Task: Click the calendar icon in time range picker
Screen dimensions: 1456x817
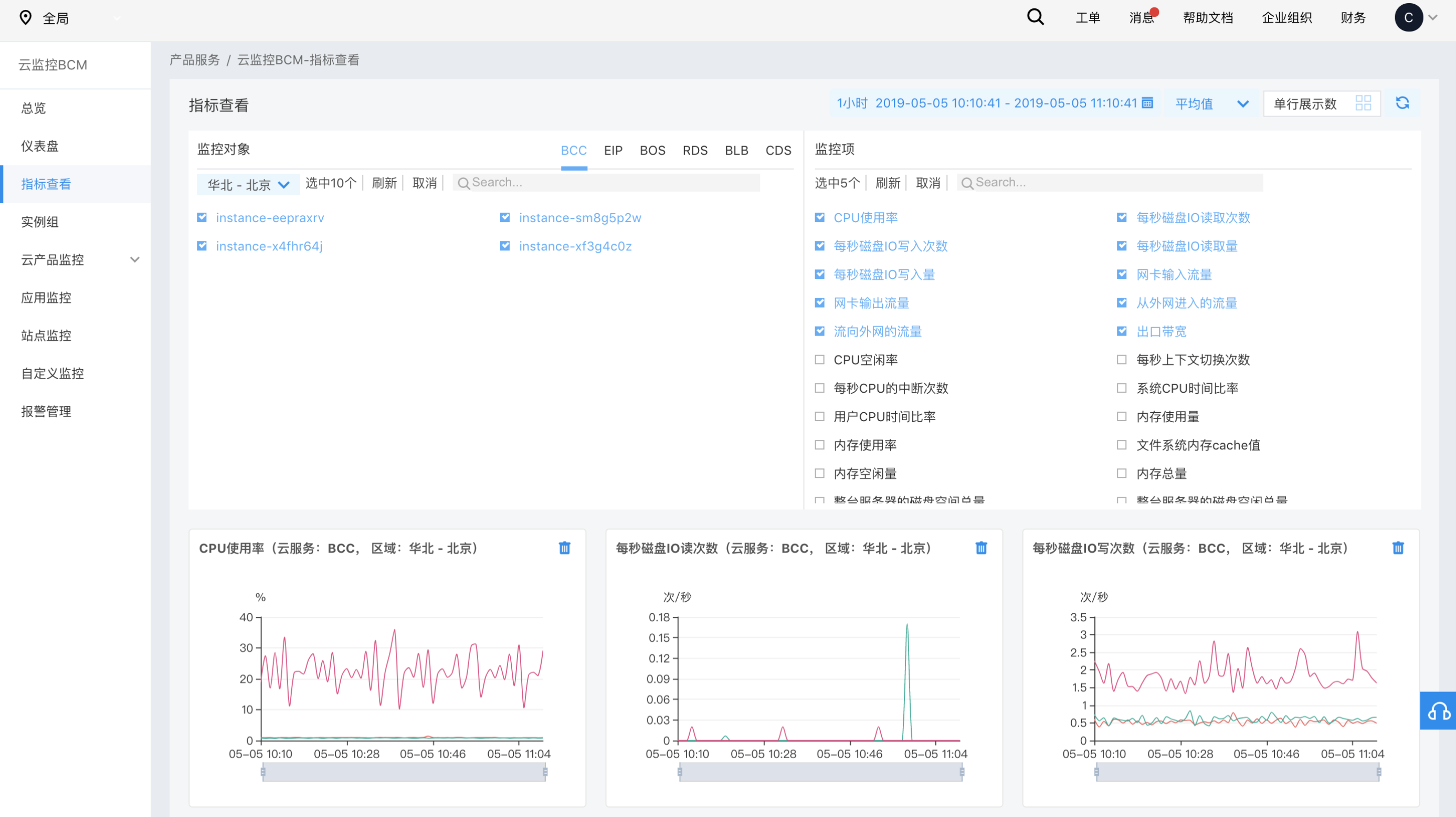Action: [x=1147, y=103]
